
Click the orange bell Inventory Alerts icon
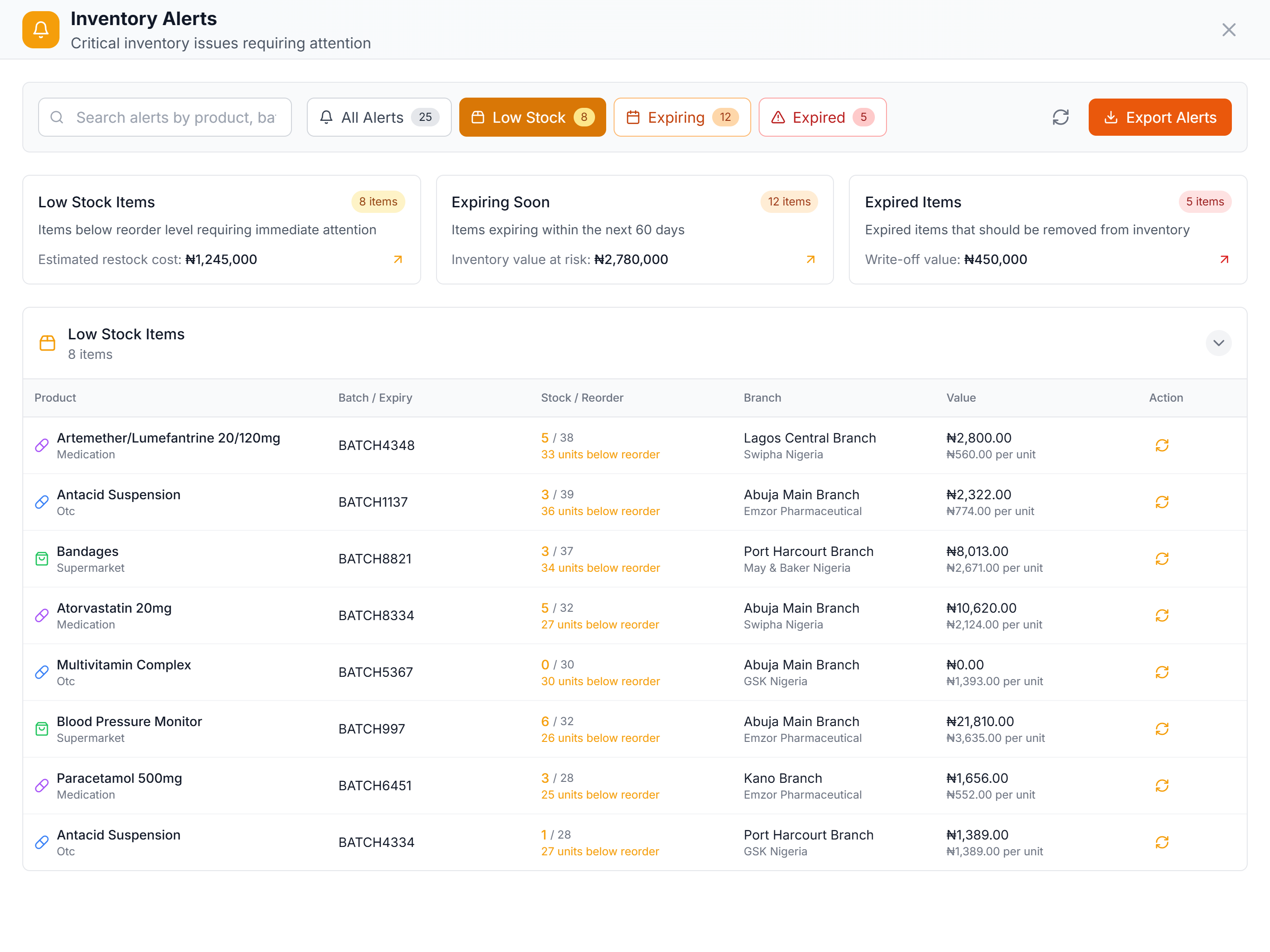pyautogui.click(x=41, y=30)
